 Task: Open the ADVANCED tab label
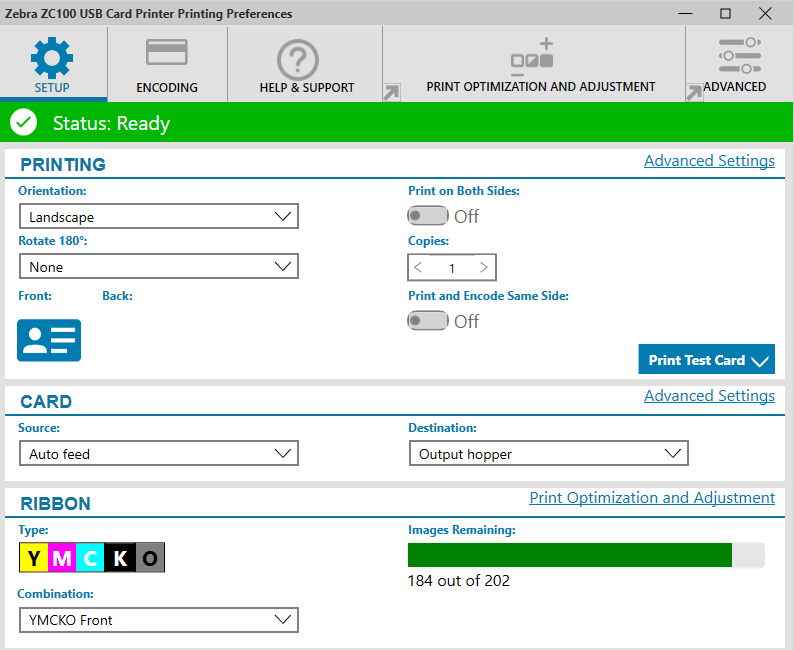(735, 87)
